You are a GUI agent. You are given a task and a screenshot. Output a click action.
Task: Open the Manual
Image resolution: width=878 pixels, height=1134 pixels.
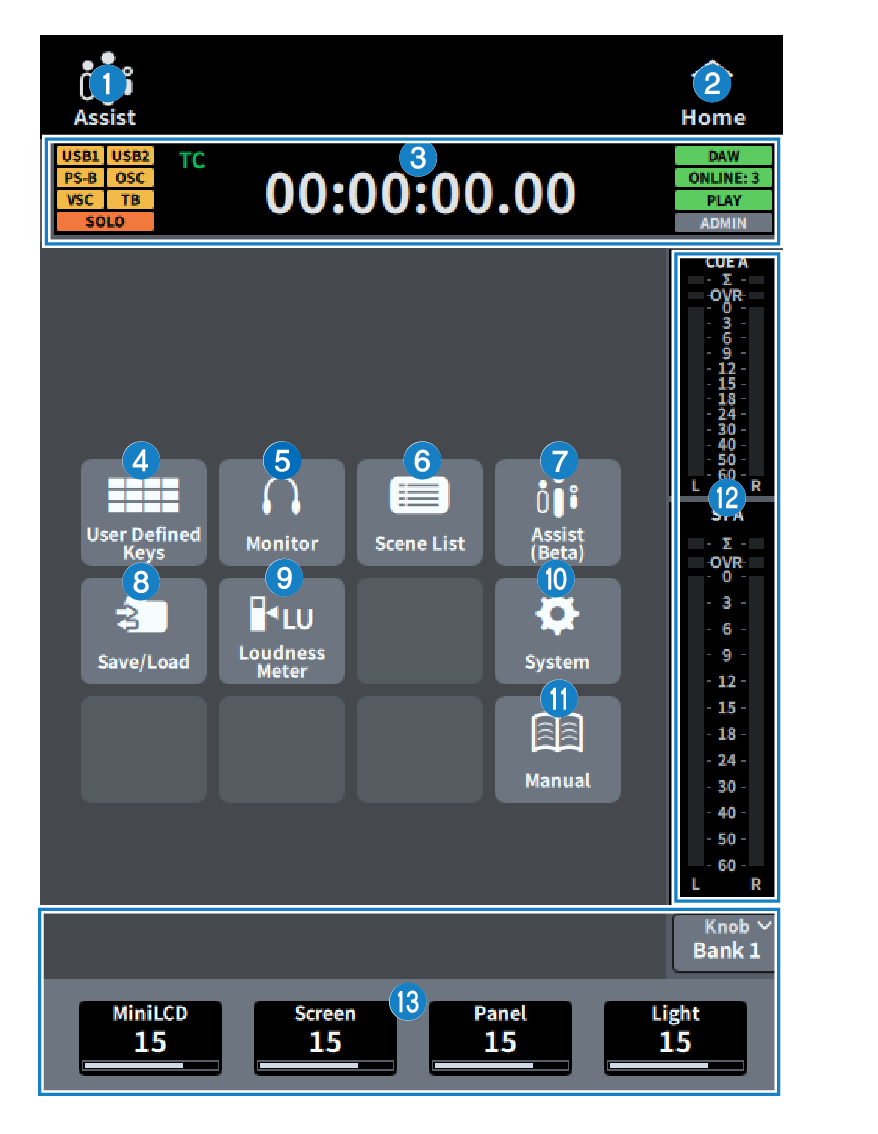pyautogui.click(x=557, y=748)
